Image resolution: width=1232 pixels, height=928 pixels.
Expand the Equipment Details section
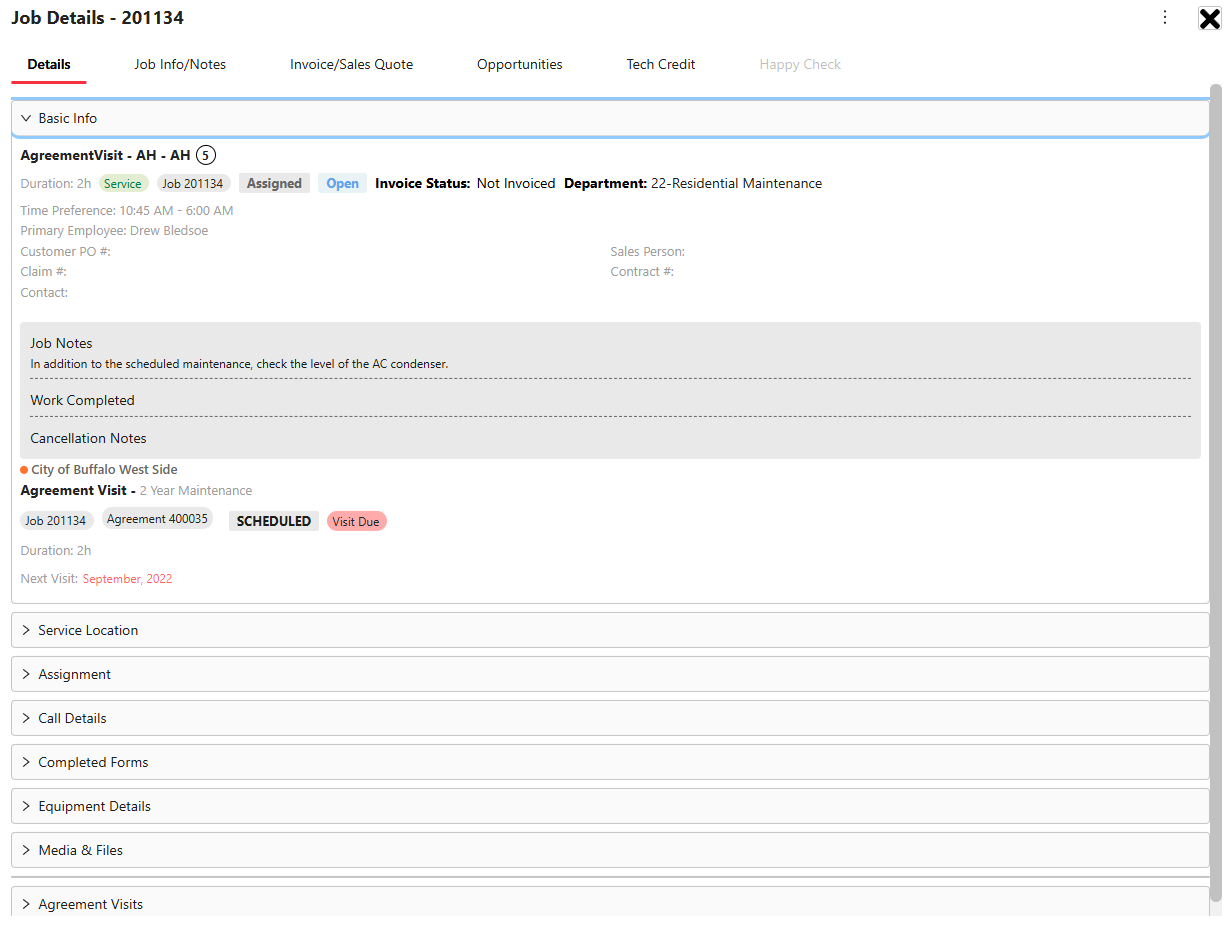click(x=610, y=806)
